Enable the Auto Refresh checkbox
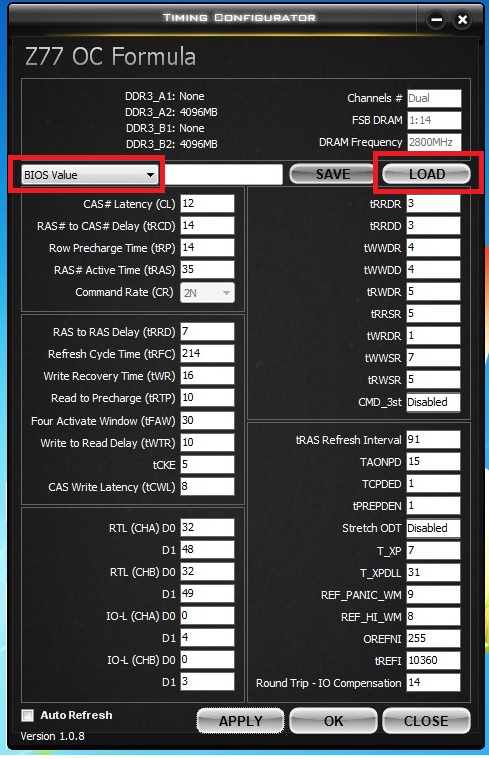Viewport: 489px width, 759px height. pyautogui.click(x=28, y=715)
